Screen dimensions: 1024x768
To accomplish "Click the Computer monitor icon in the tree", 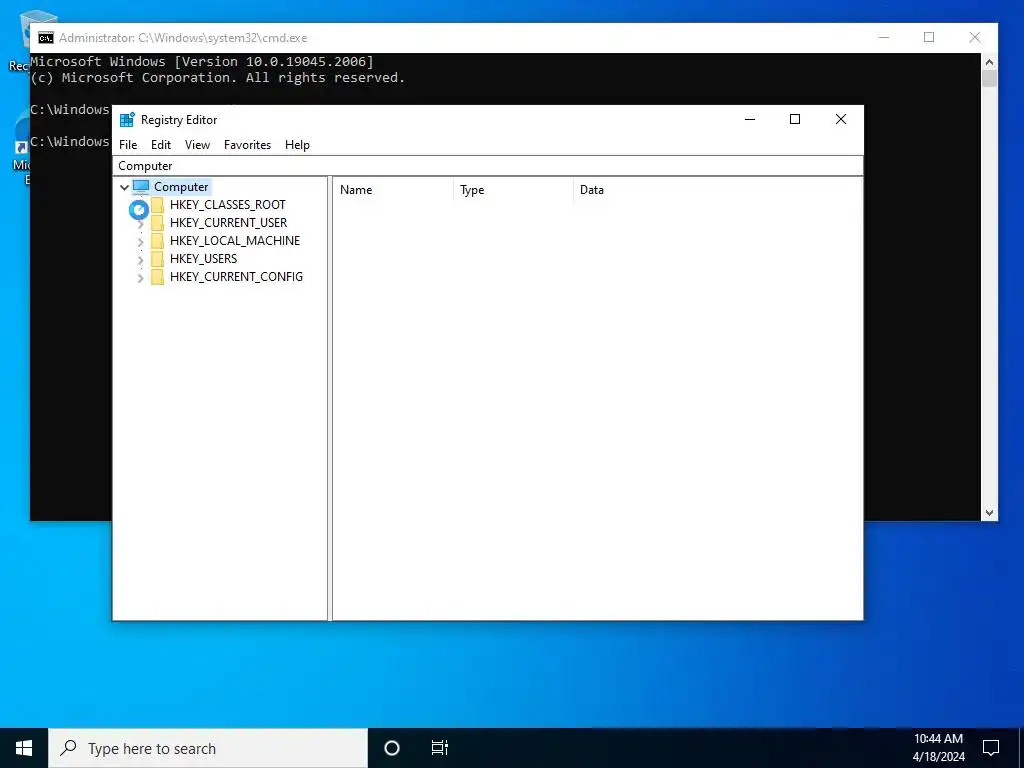I will pos(141,187).
